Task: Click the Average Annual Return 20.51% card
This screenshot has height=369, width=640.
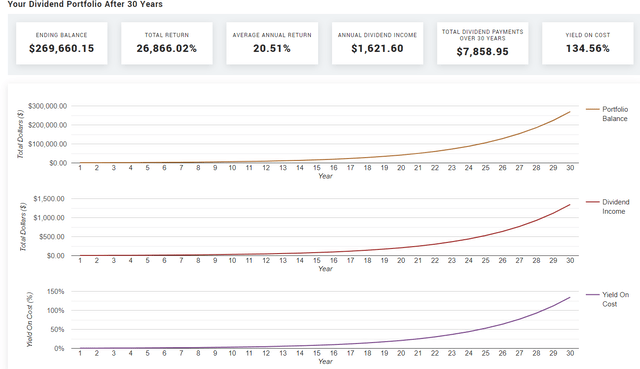Action: click(272, 43)
